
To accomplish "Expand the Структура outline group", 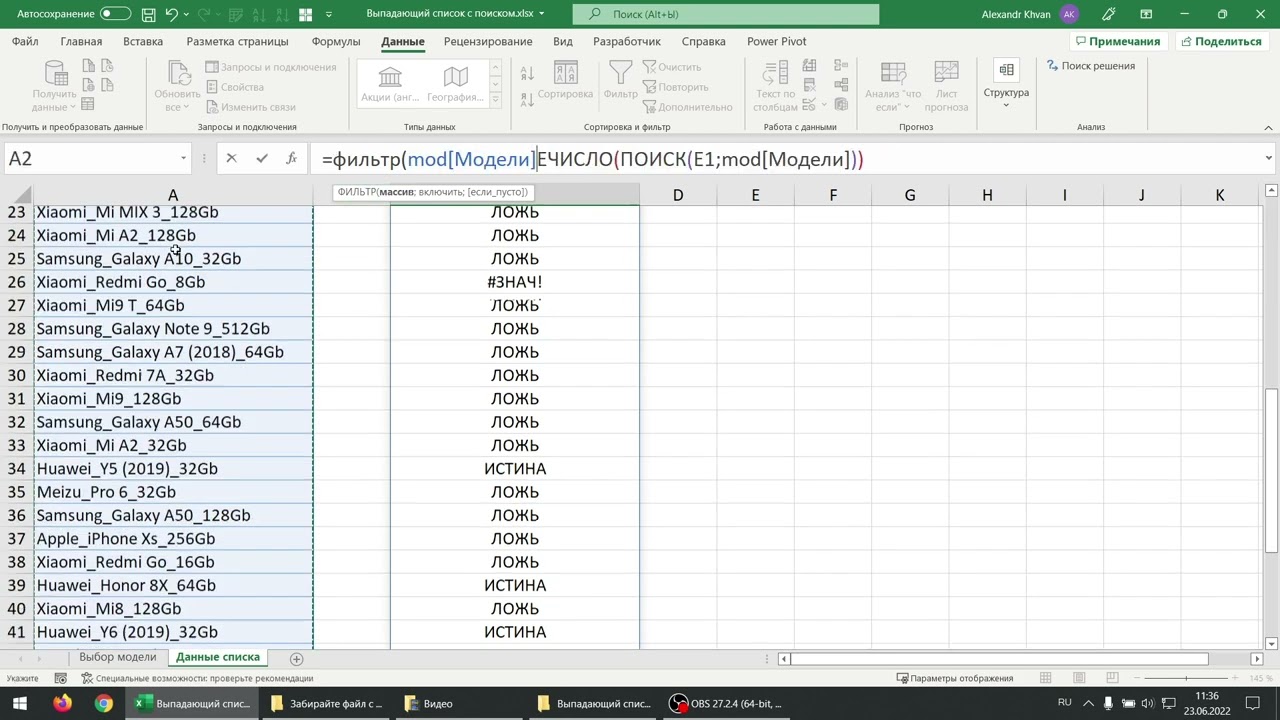I will [1006, 82].
